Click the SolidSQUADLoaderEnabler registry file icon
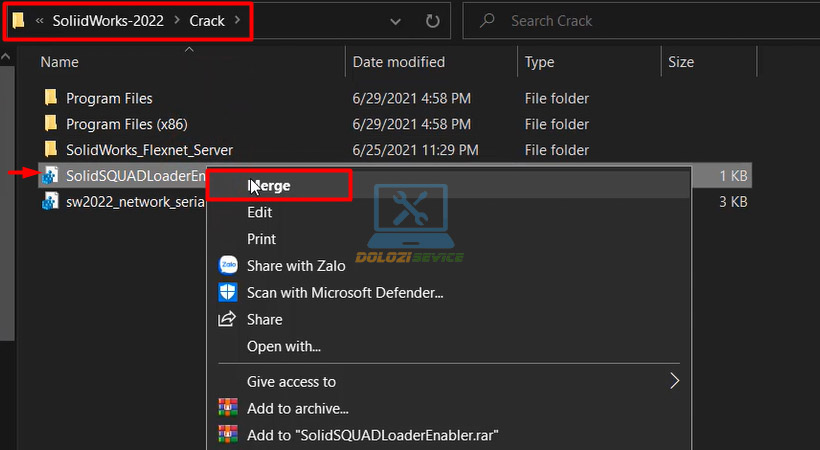This screenshot has width=820, height=450. 50,175
